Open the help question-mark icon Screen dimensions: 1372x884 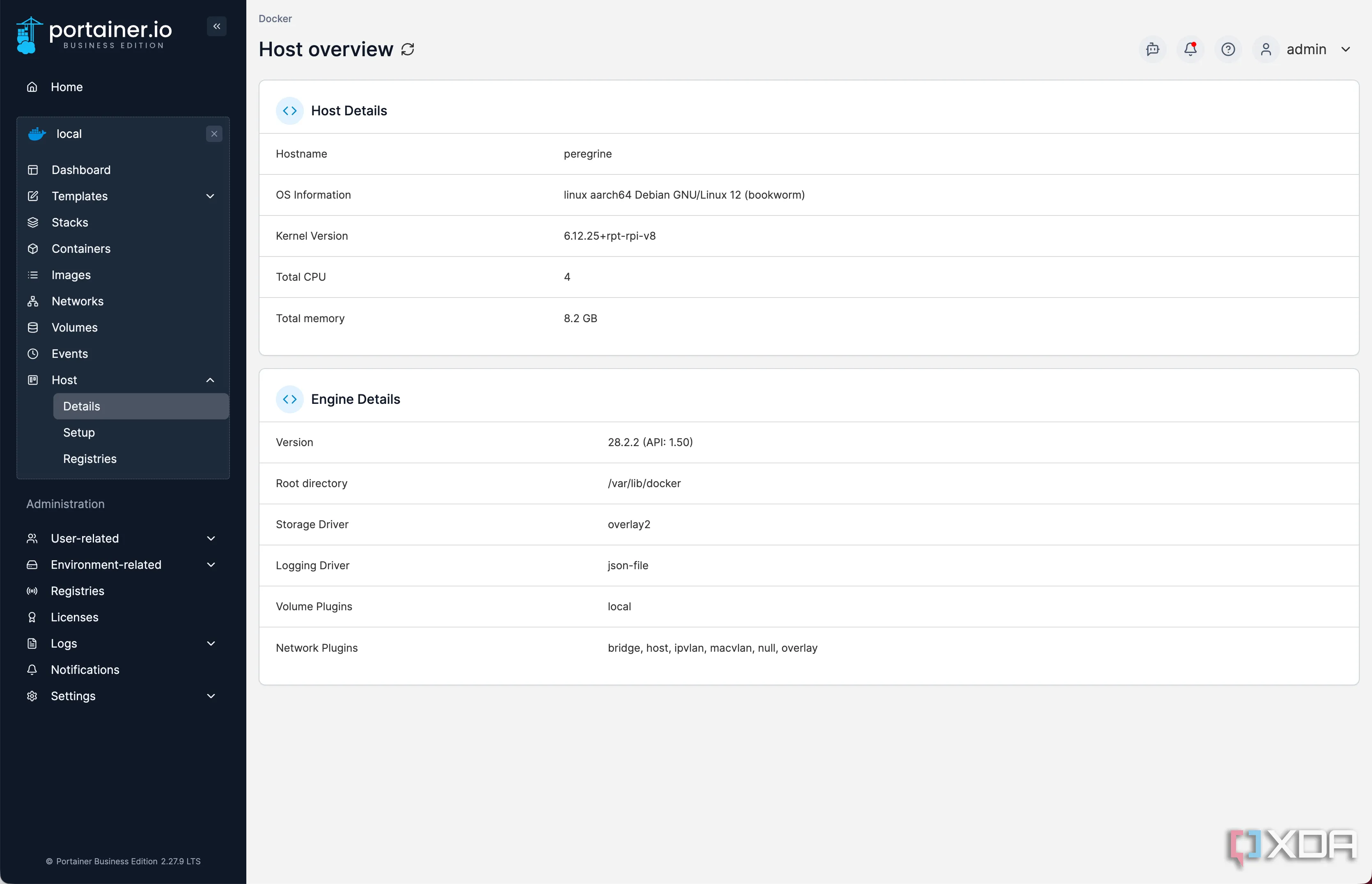pyautogui.click(x=1228, y=49)
